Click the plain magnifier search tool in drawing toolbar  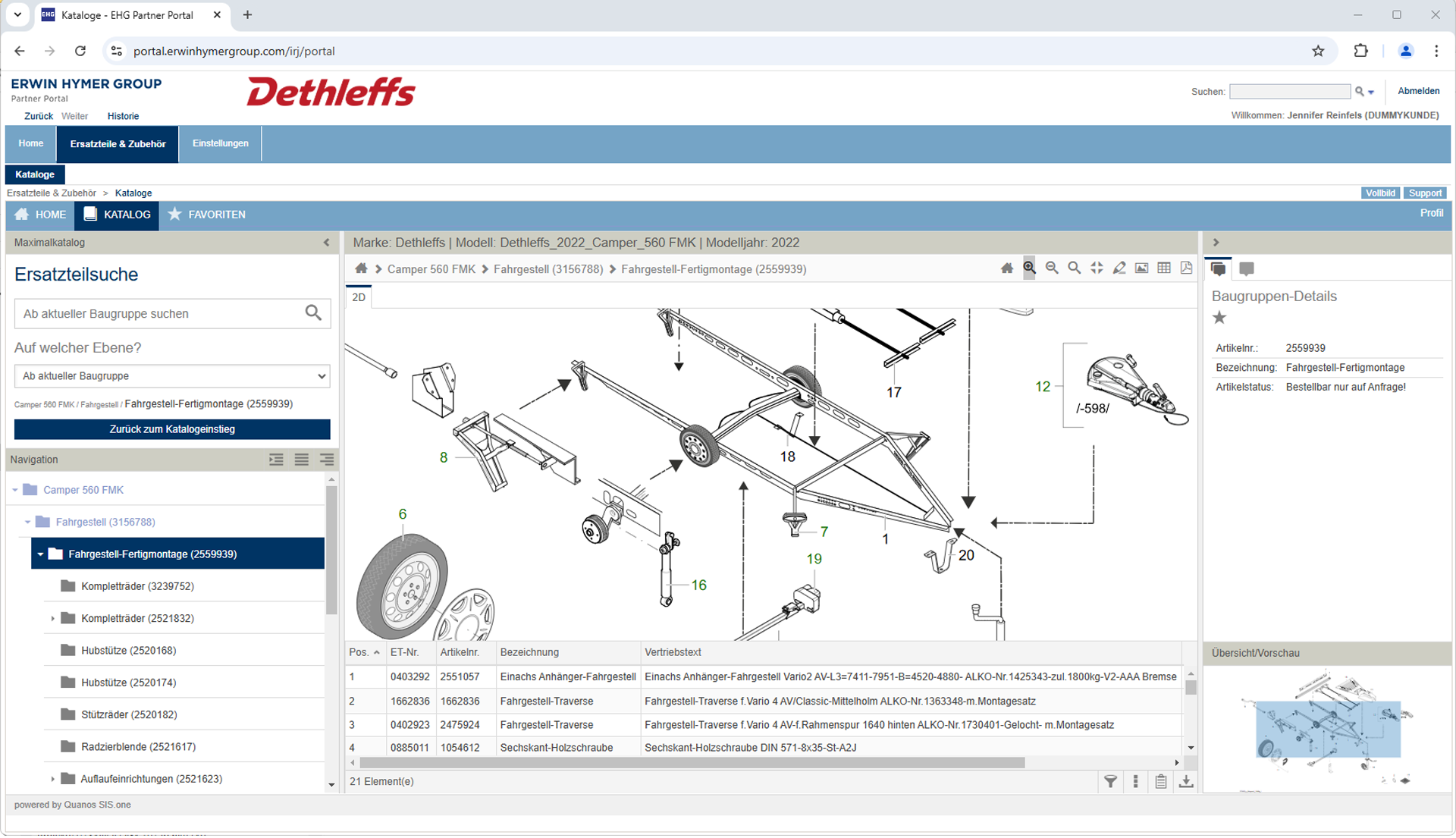pyautogui.click(x=1075, y=268)
